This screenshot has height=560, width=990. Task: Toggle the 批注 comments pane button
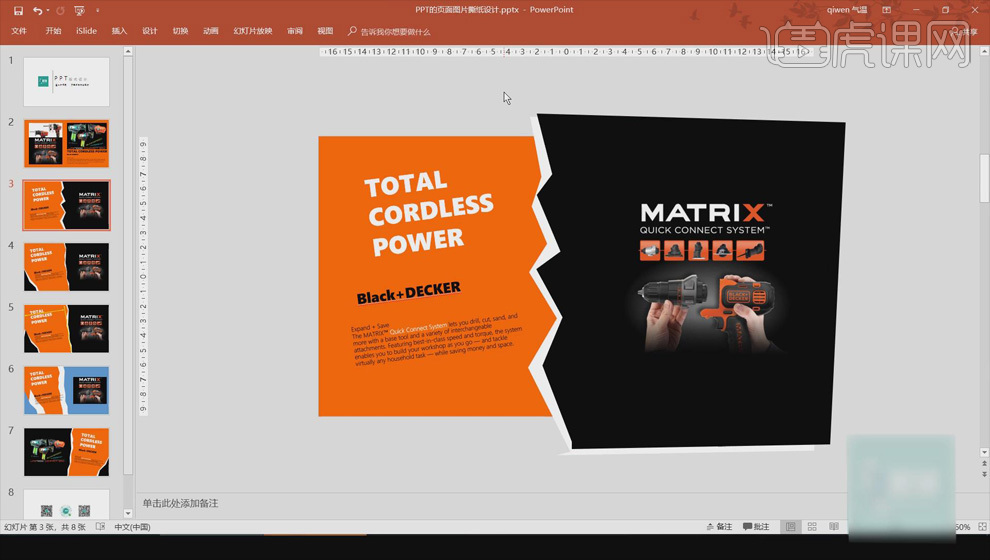tap(756, 527)
